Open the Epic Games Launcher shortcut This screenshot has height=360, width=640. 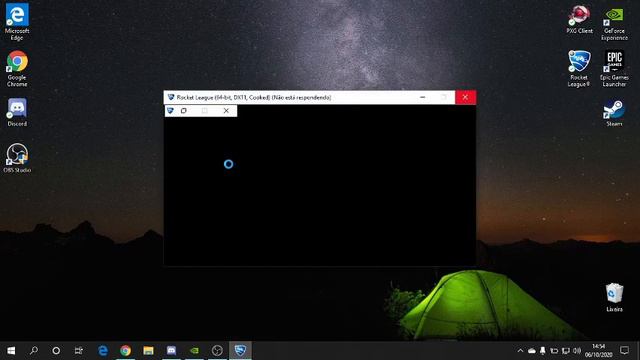click(x=614, y=68)
